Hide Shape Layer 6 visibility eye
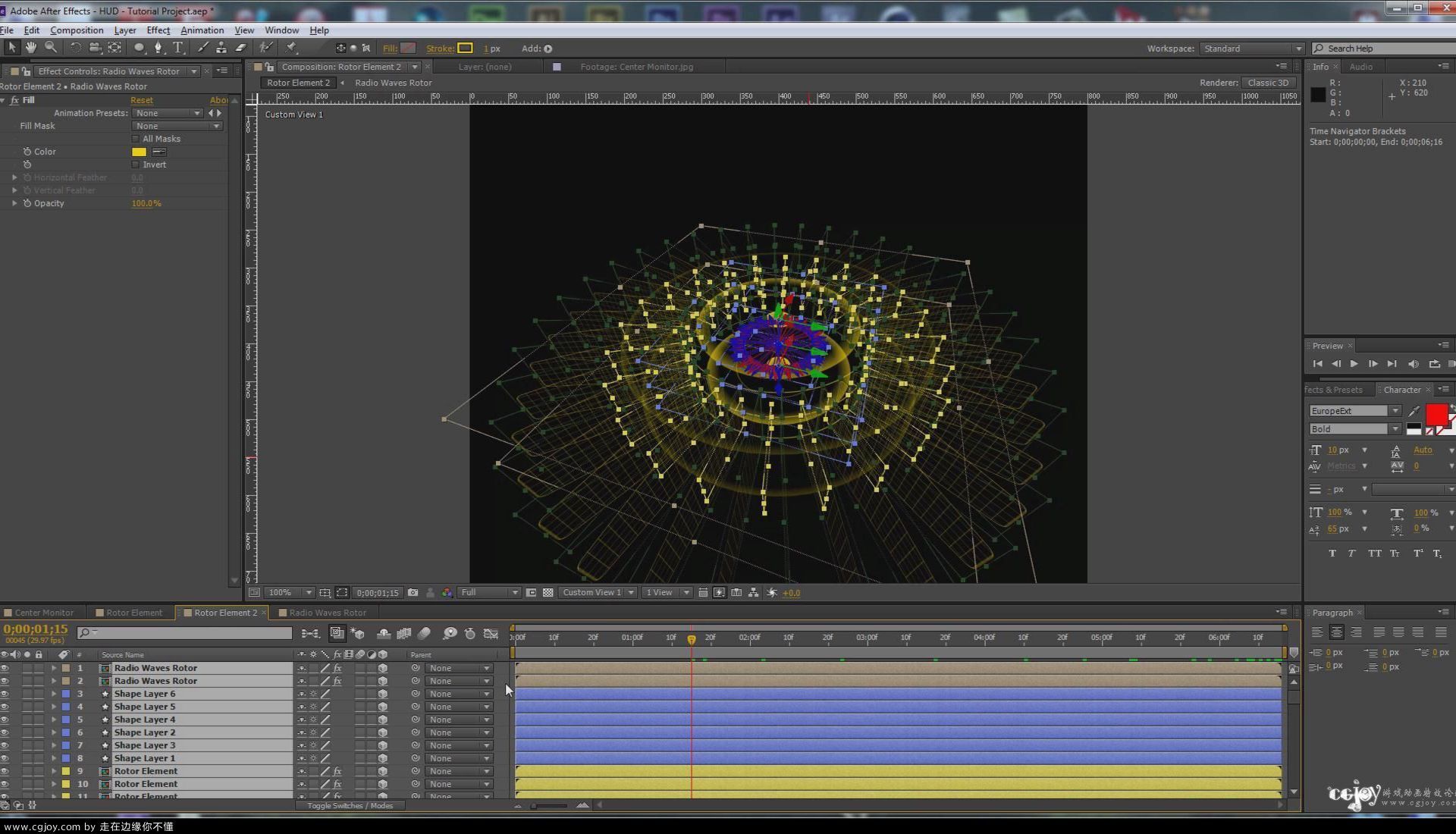The image size is (1456, 834). [x=5, y=694]
